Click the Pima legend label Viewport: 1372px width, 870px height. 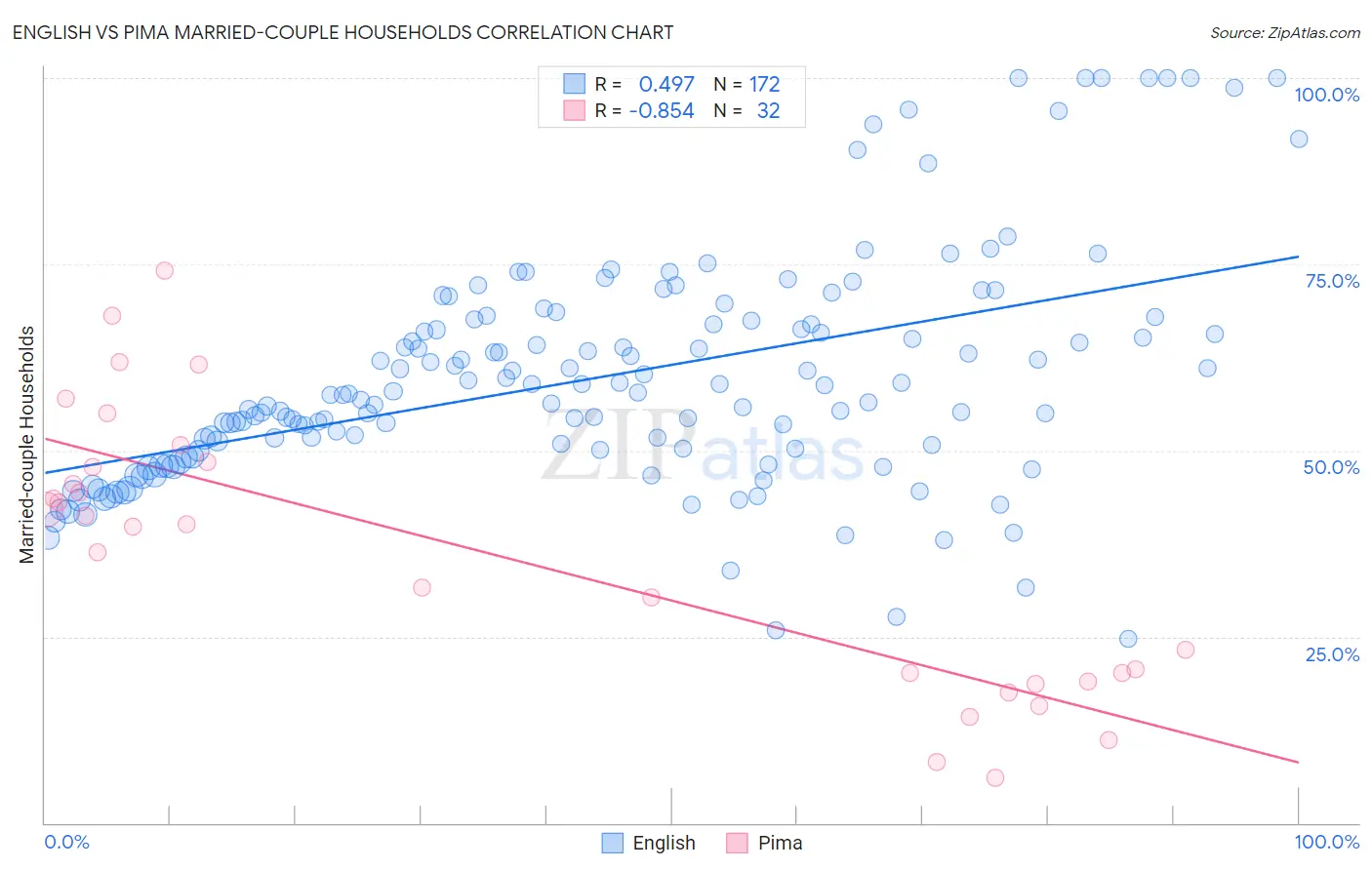pyautogui.click(x=780, y=844)
